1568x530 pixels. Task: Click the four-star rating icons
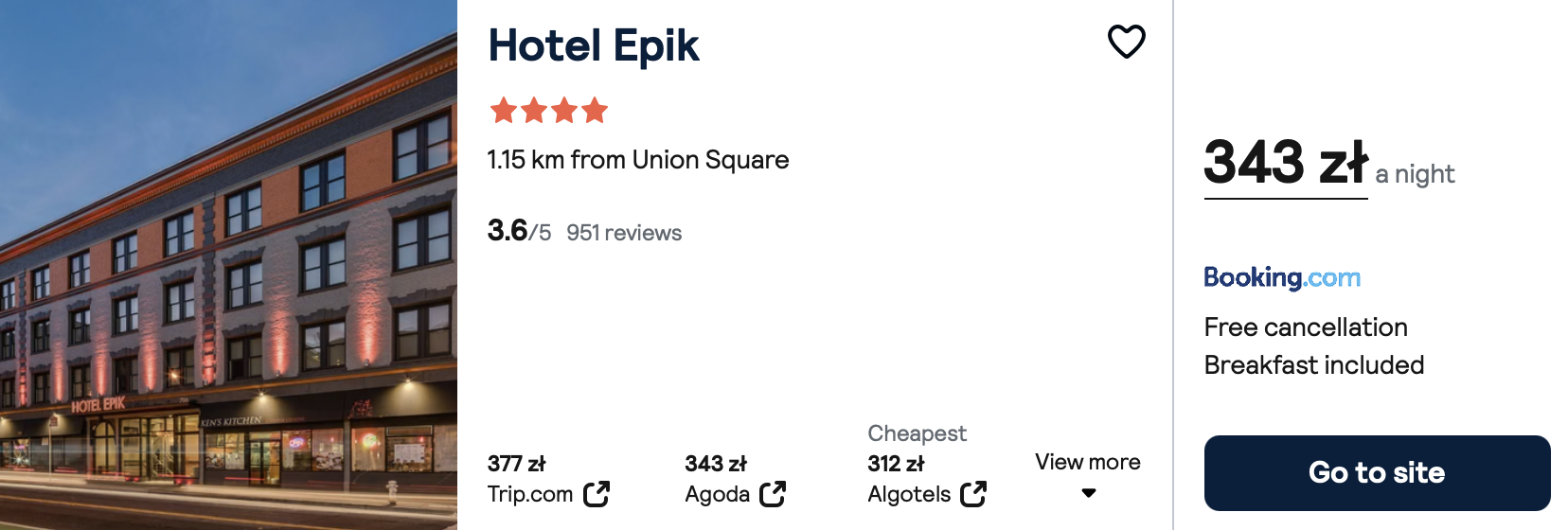pos(549,111)
